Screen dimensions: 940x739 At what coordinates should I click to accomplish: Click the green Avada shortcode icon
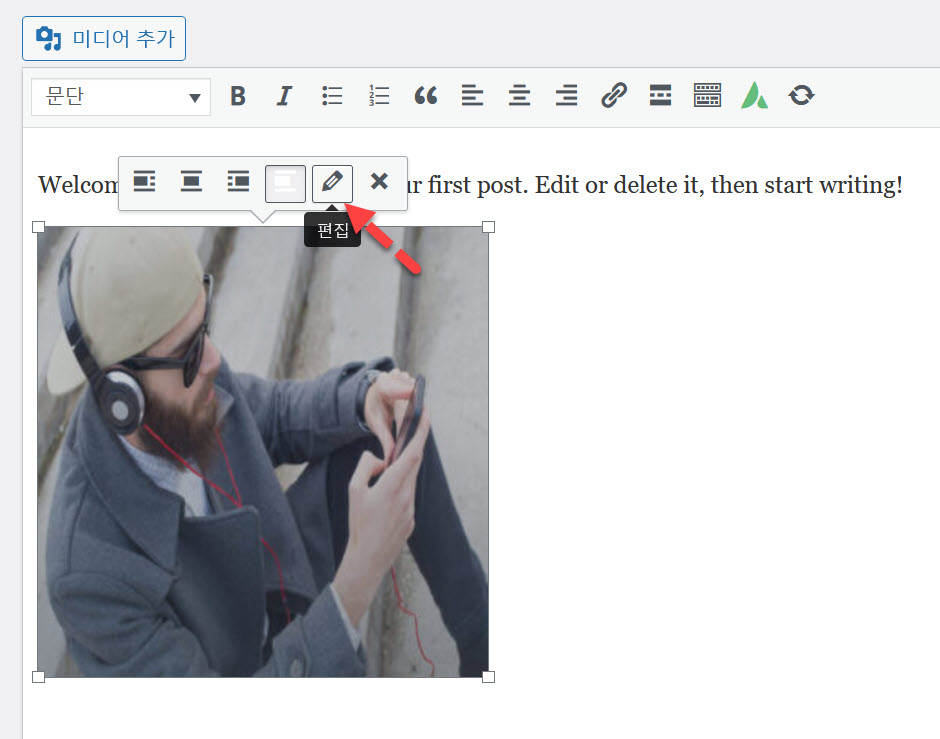754,96
